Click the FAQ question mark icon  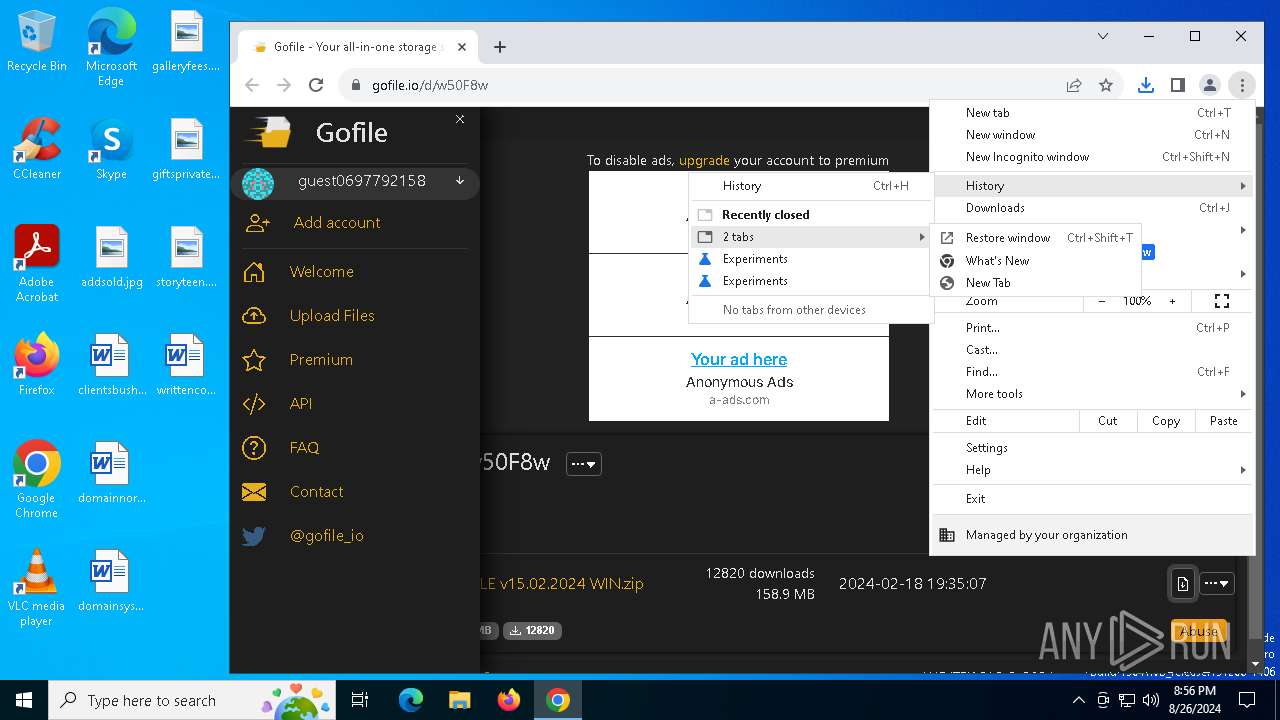[x=254, y=448]
